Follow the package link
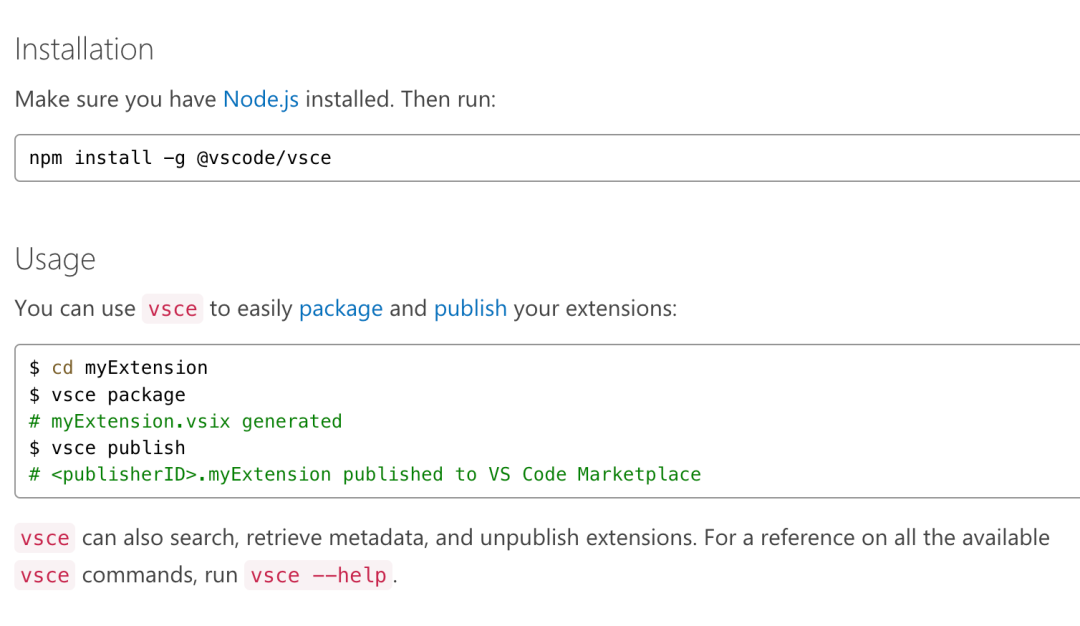1080x626 pixels. coord(341,309)
